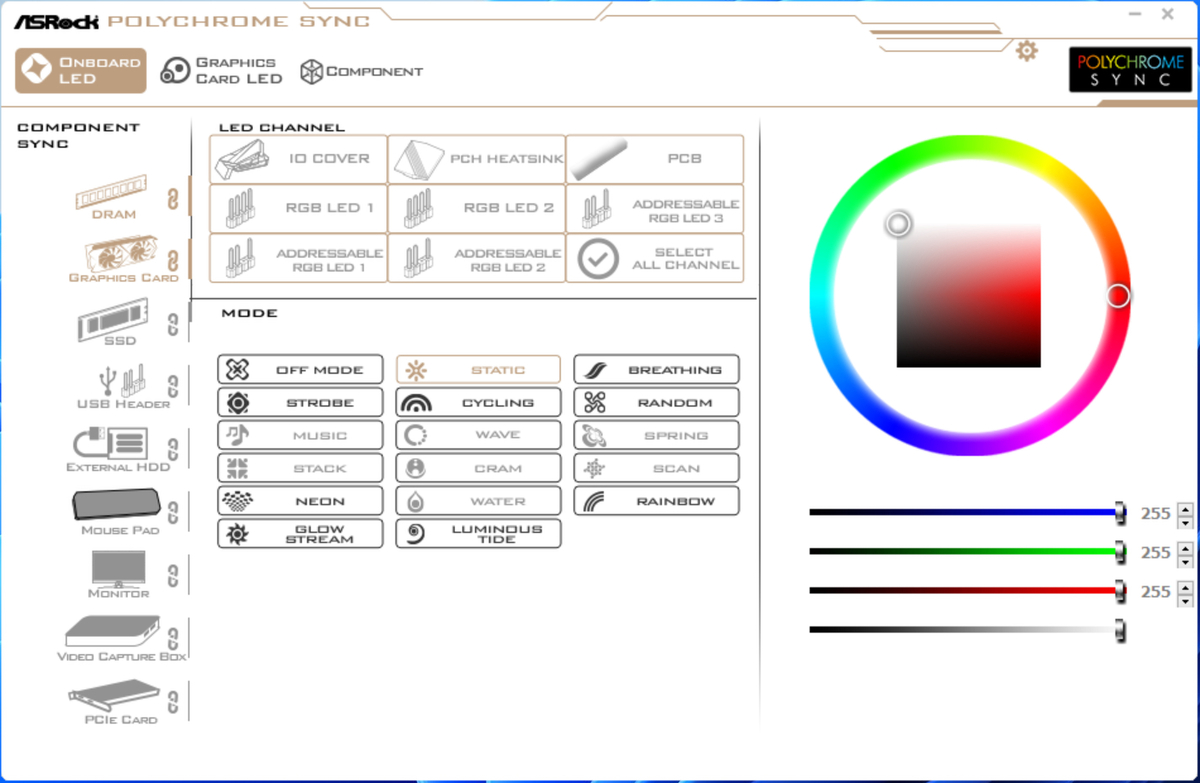1200x783 pixels.
Task: Select Stack lighting mode
Action: [300, 468]
